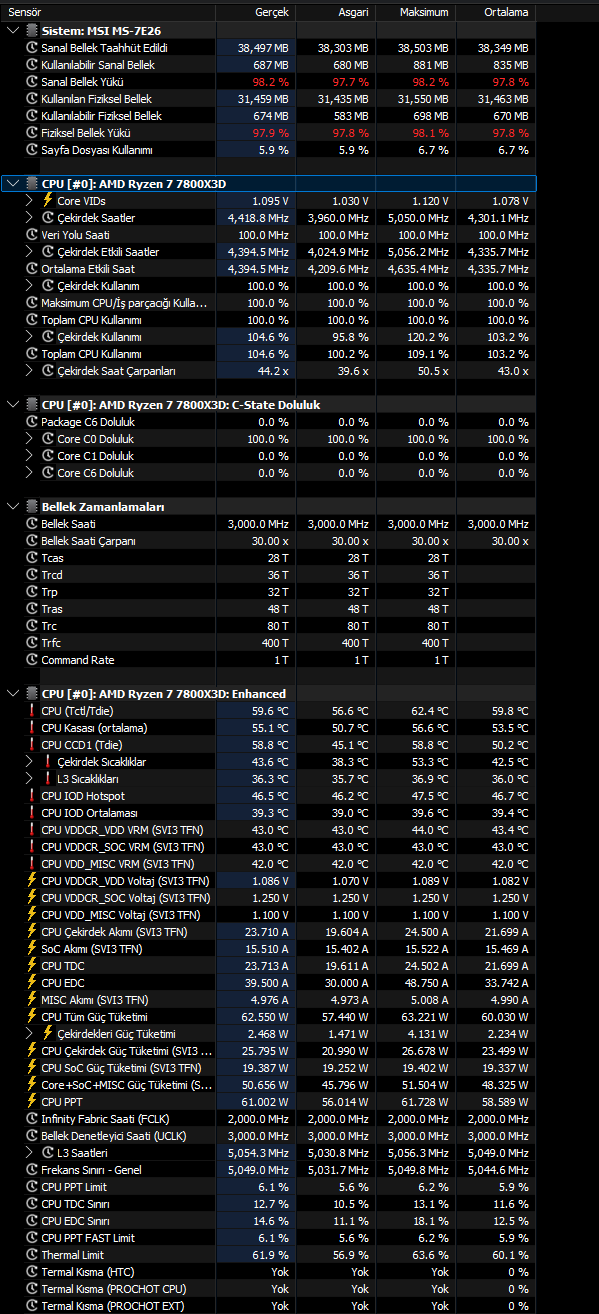
Task: Expand the Core C0 Doluluk row
Action: (29, 439)
